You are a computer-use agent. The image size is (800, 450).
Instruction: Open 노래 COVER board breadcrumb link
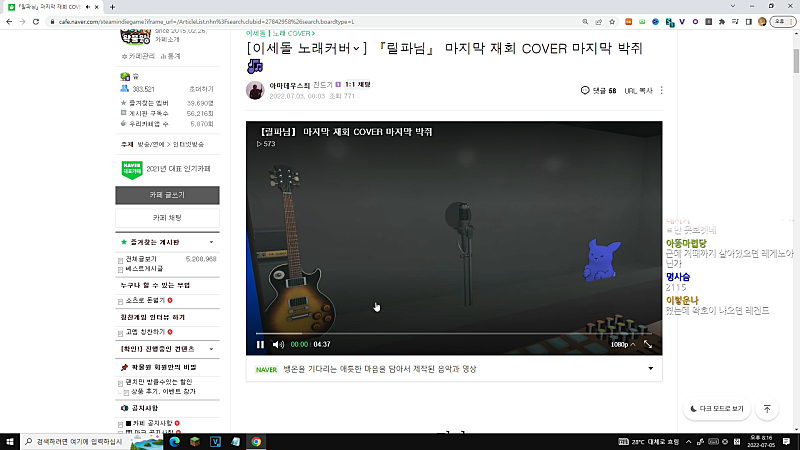293,33
